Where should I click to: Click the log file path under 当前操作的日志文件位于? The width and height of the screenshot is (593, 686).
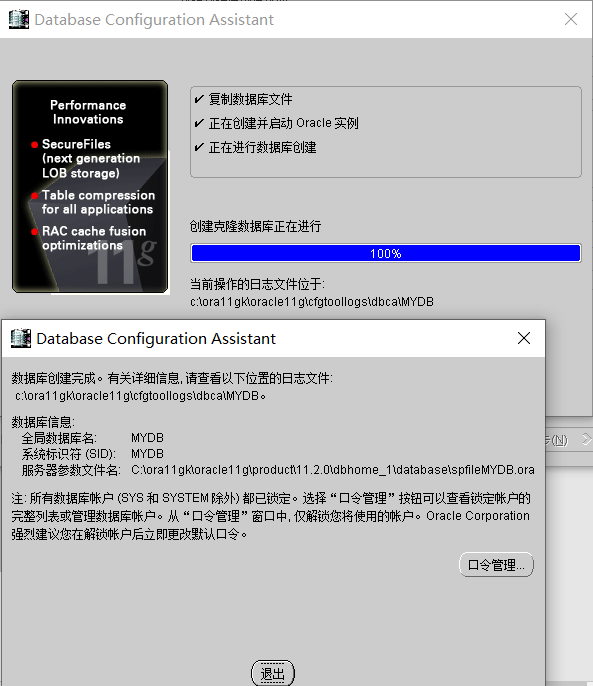click(312, 302)
